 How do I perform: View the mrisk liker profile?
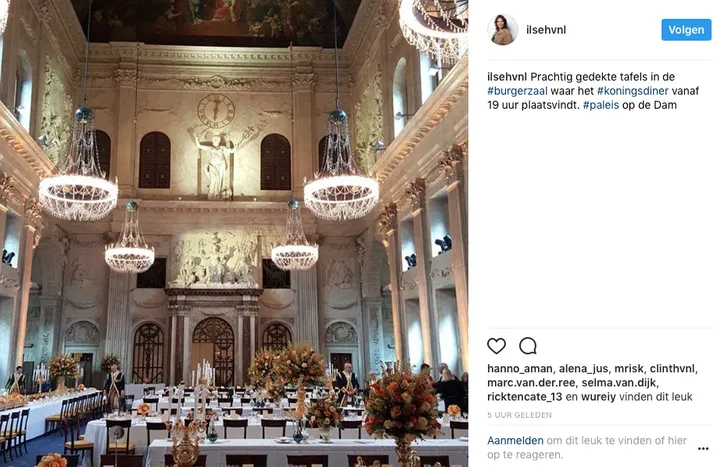(x=629, y=369)
